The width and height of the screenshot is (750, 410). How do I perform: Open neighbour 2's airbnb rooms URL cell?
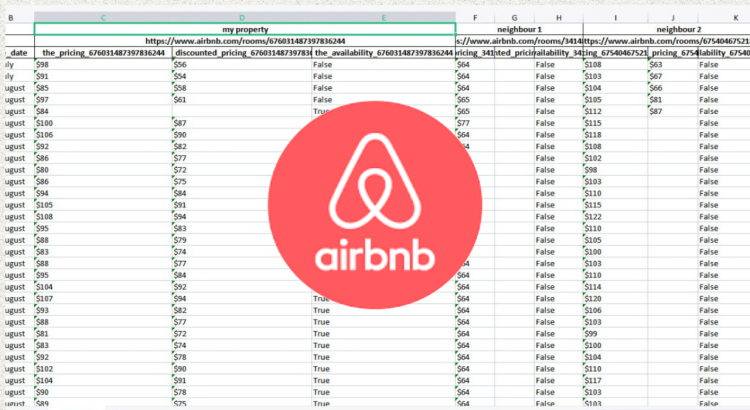pos(667,41)
